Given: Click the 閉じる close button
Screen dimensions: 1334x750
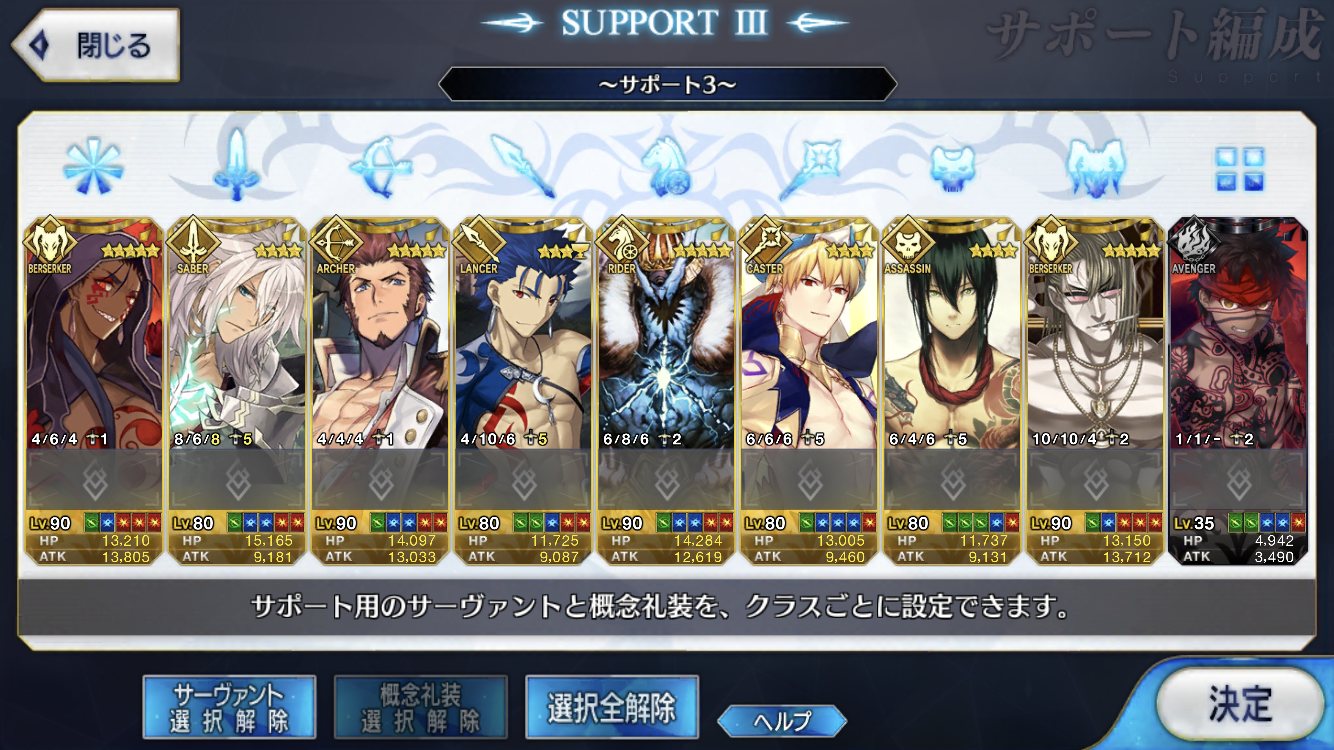Looking at the screenshot, I should [x=95, y=45].
